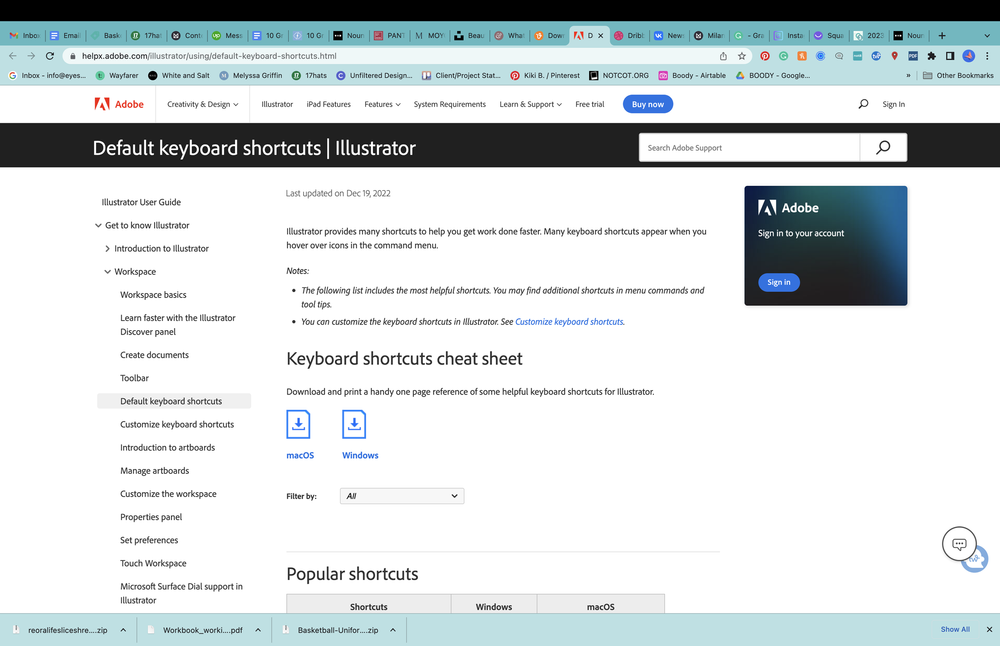Submit the Adobe Support search magnifier button

click(x=883, y=147)
